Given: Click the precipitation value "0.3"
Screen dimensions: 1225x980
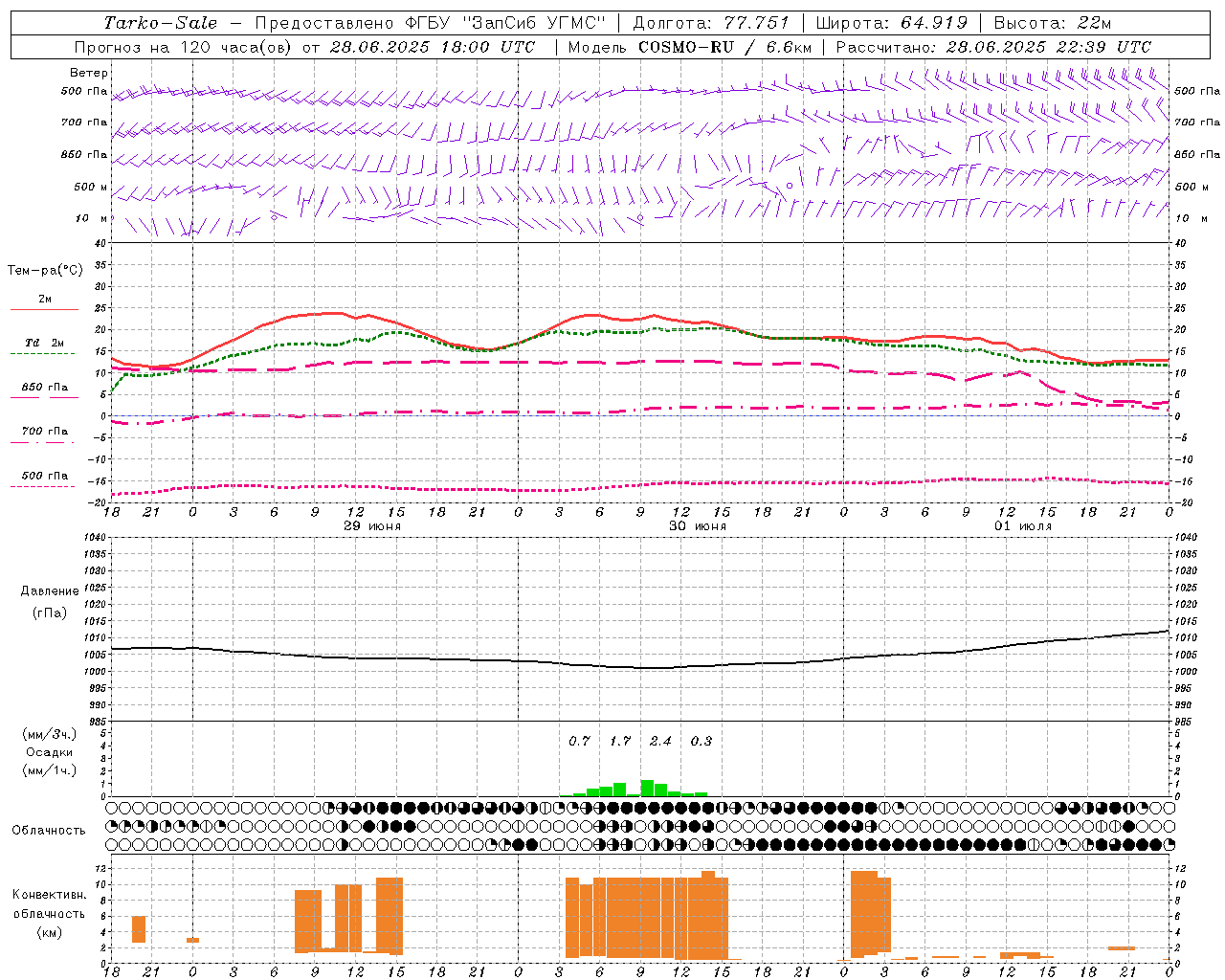Looking at the screenshot, I should [x=702, y=742].
